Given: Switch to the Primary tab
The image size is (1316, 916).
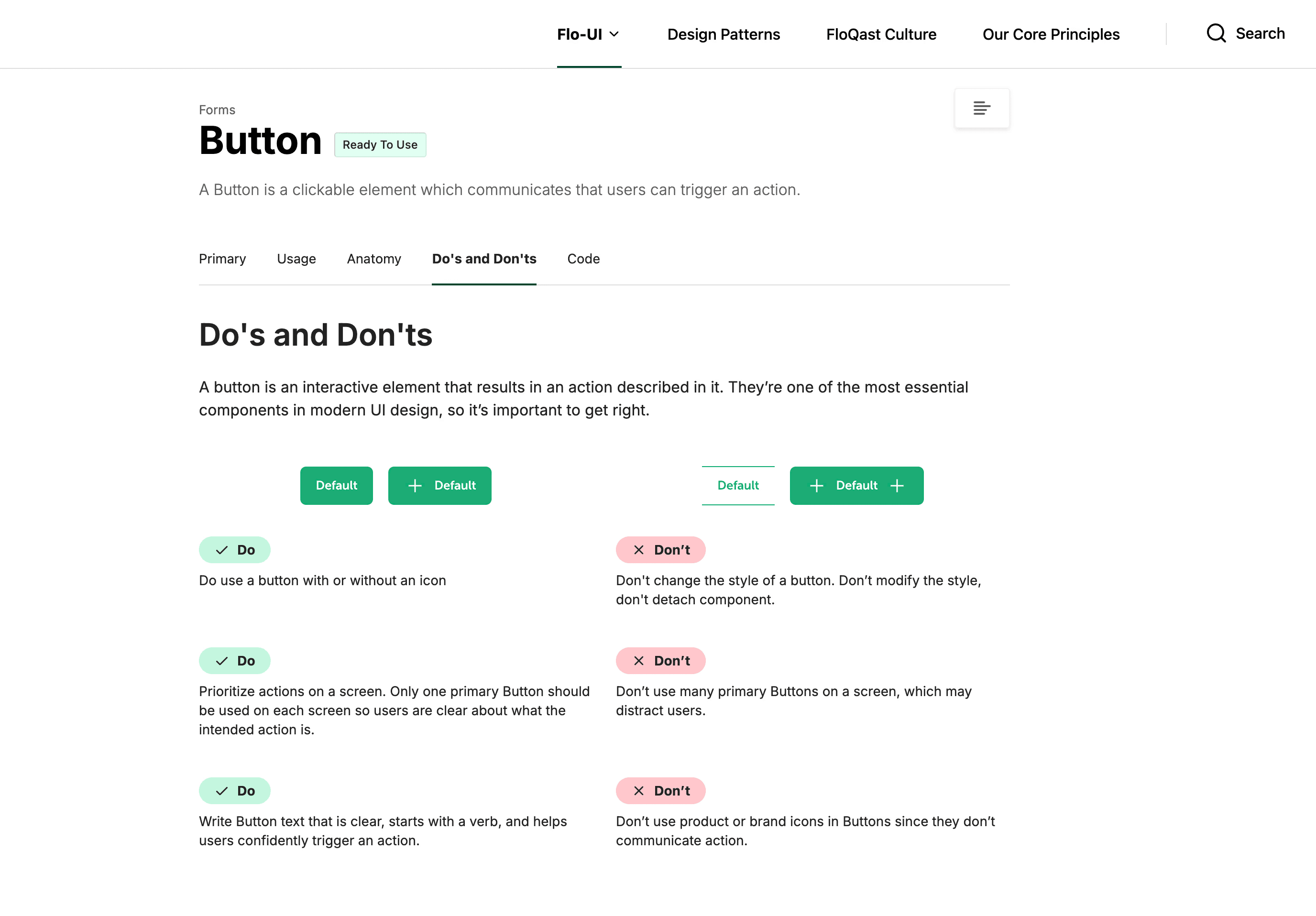Looking at the screenshot, I should click(222, 259).
